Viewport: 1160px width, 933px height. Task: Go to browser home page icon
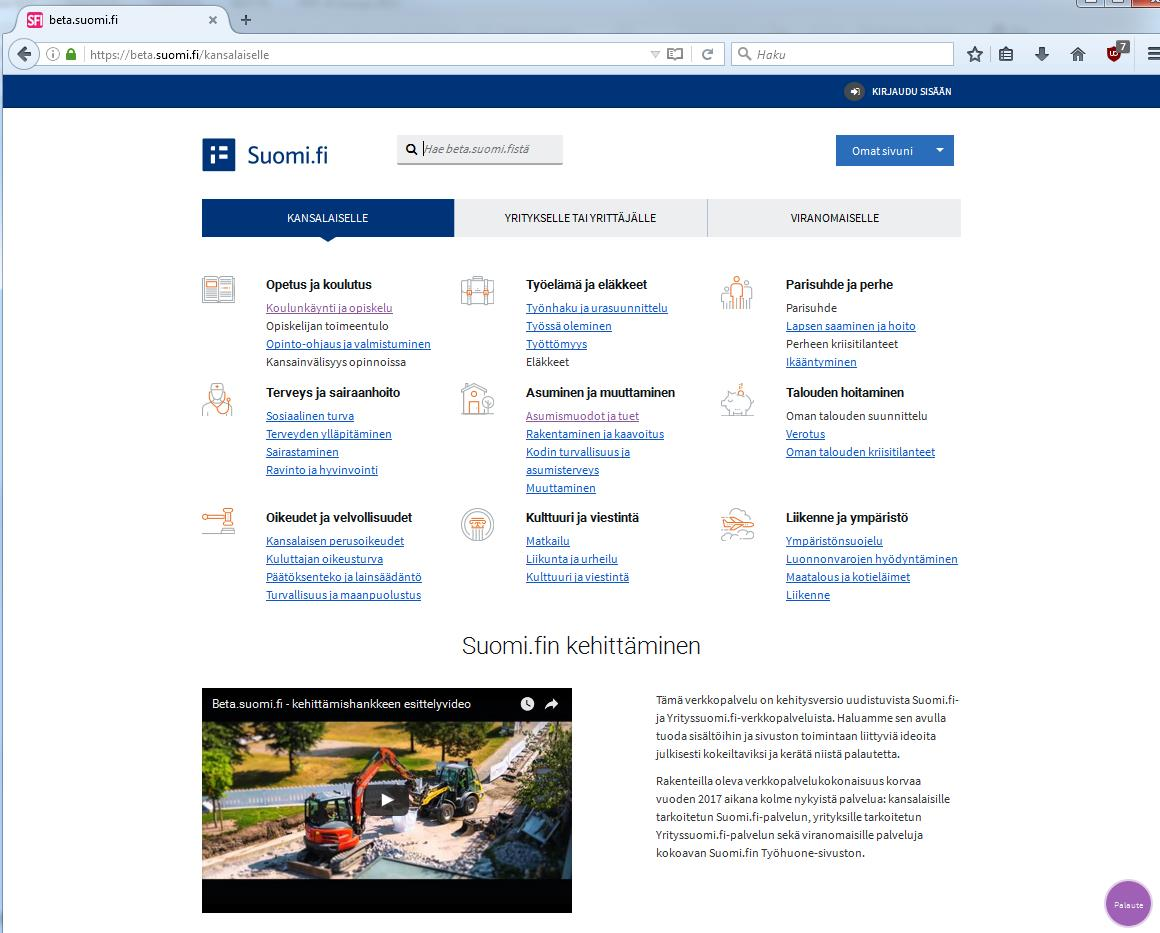coord(1078,54)
